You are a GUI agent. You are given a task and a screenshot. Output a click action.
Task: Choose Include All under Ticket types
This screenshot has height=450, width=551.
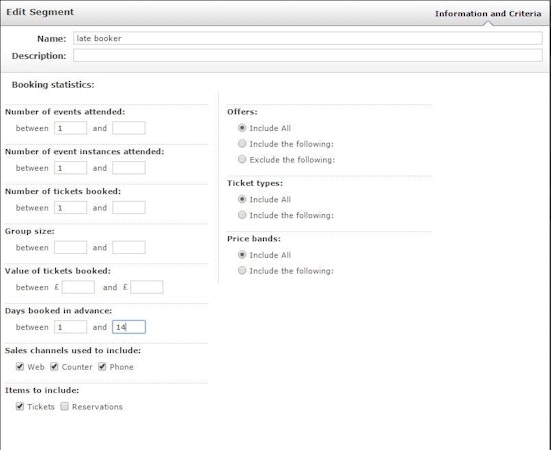242,199
